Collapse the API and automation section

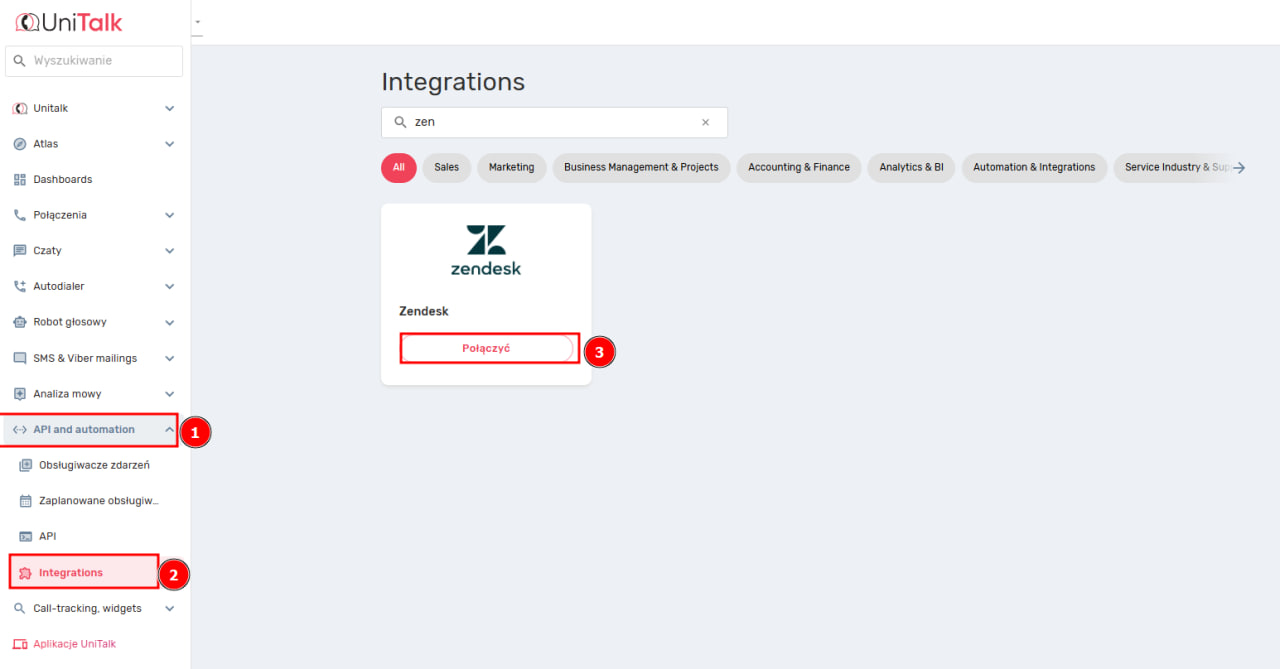[x=169, y=430]
